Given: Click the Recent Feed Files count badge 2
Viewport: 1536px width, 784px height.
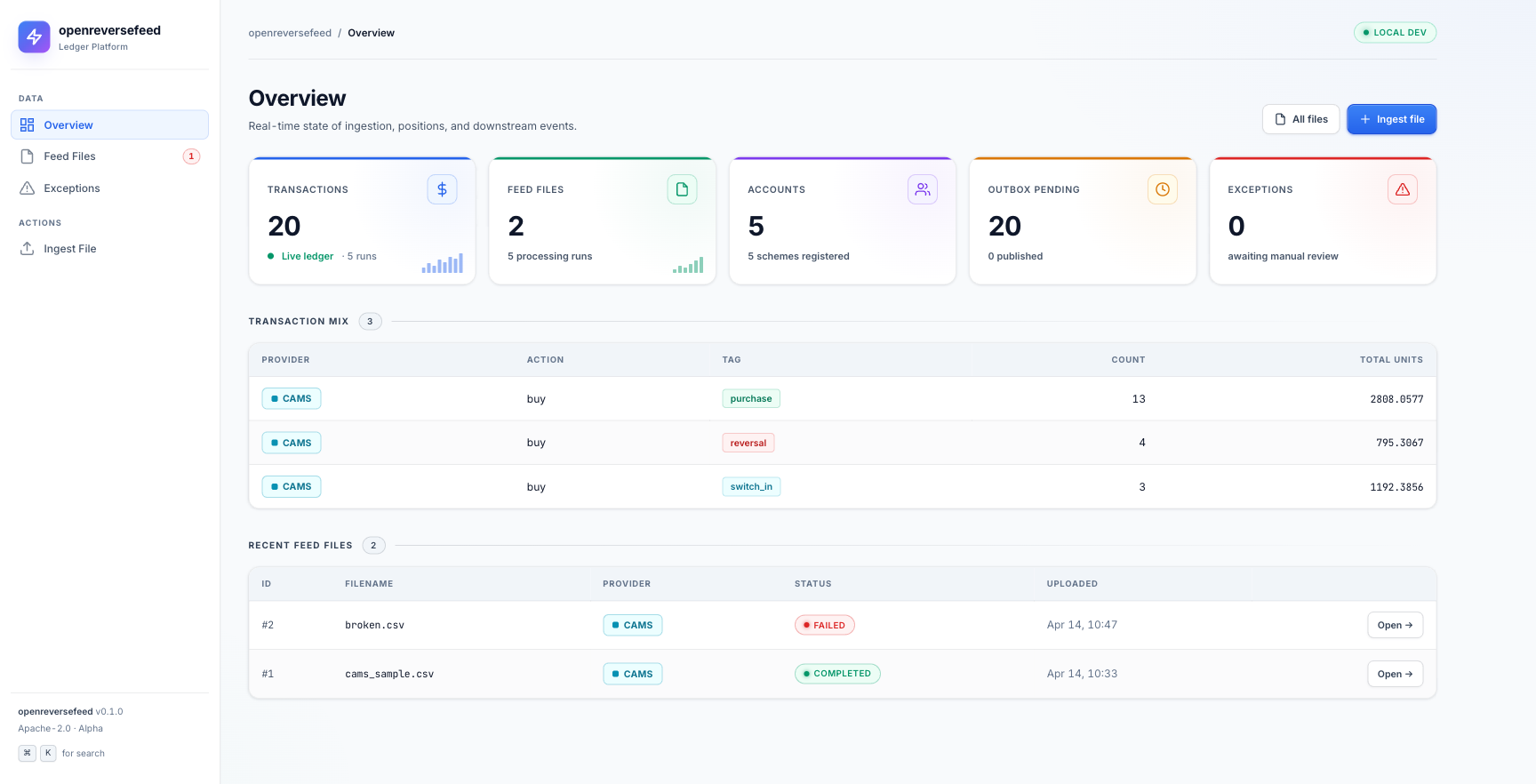Looking at the screenshot, I should coord(373,545).
